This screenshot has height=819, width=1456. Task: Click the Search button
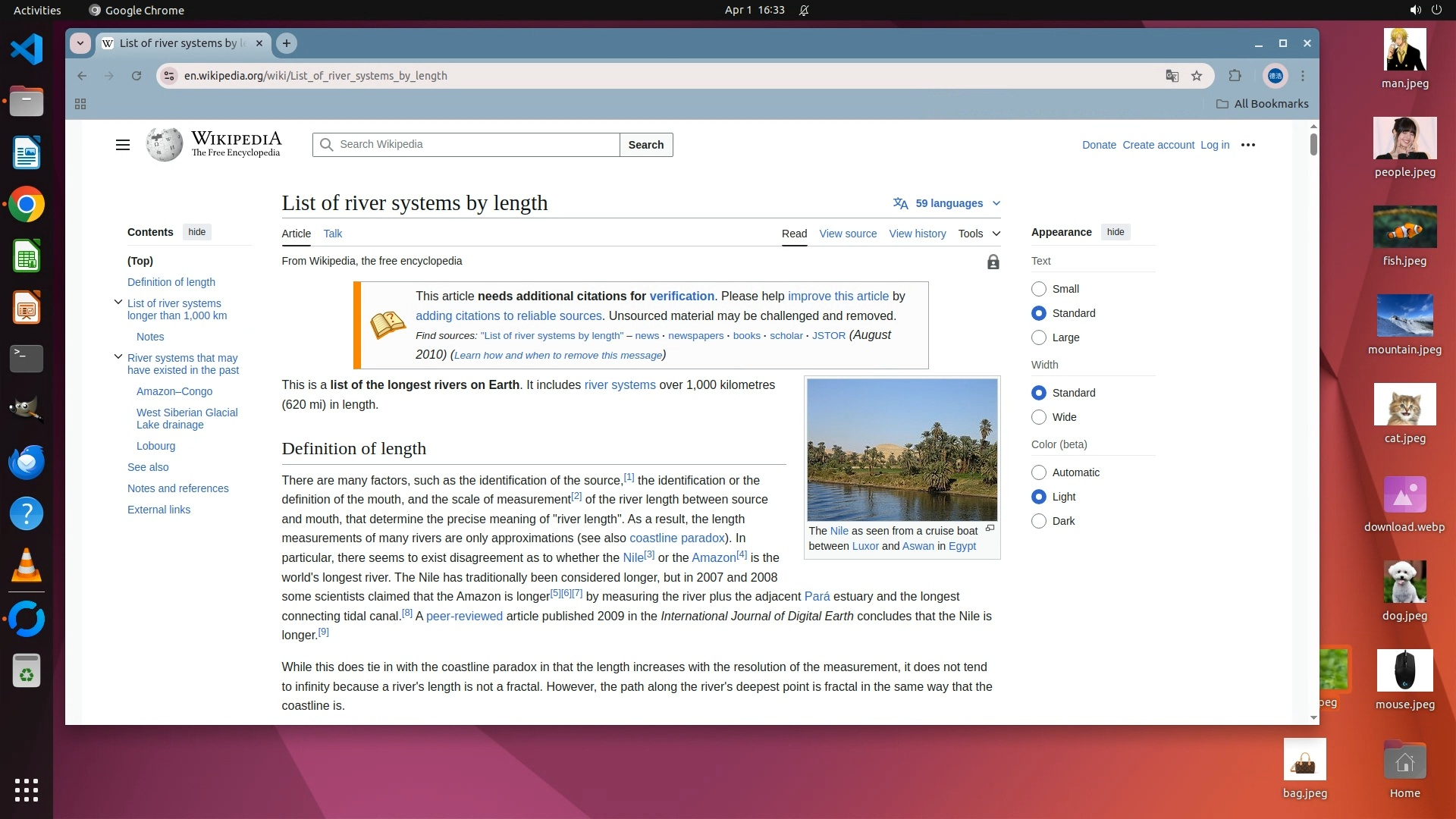point(645,145)
